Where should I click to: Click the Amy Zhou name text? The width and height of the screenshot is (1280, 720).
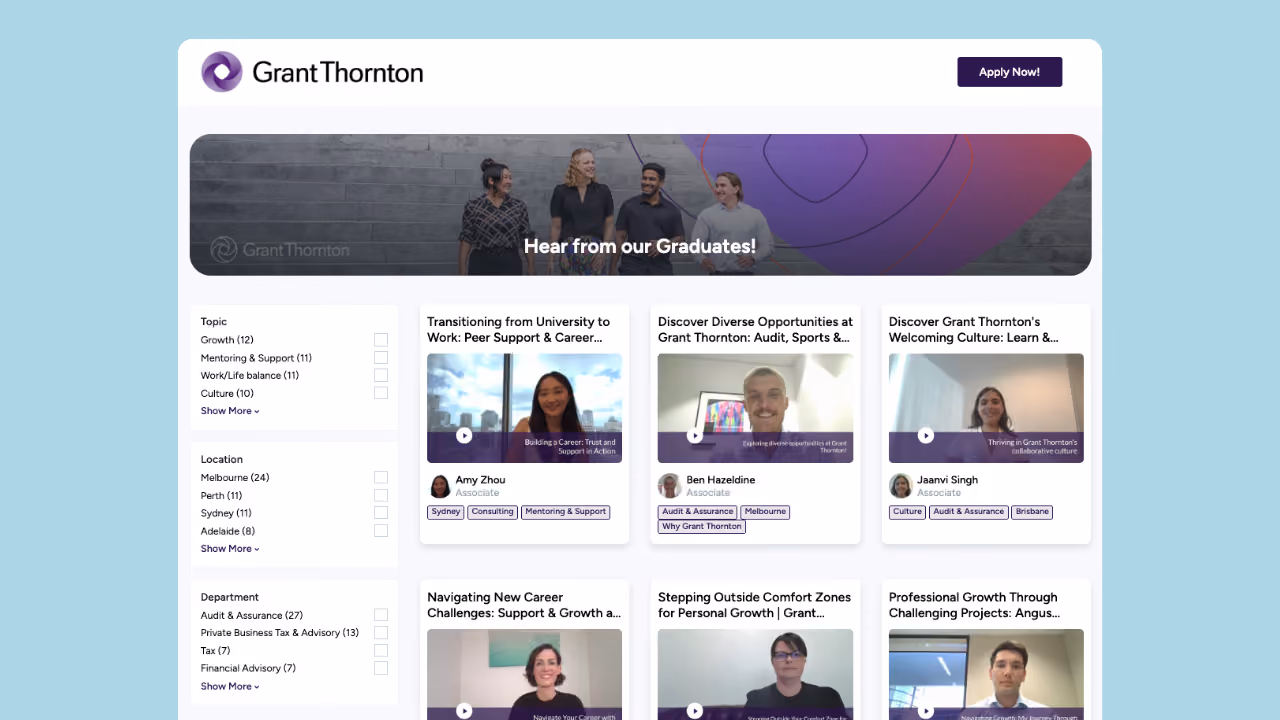click(x=480, y=480)
